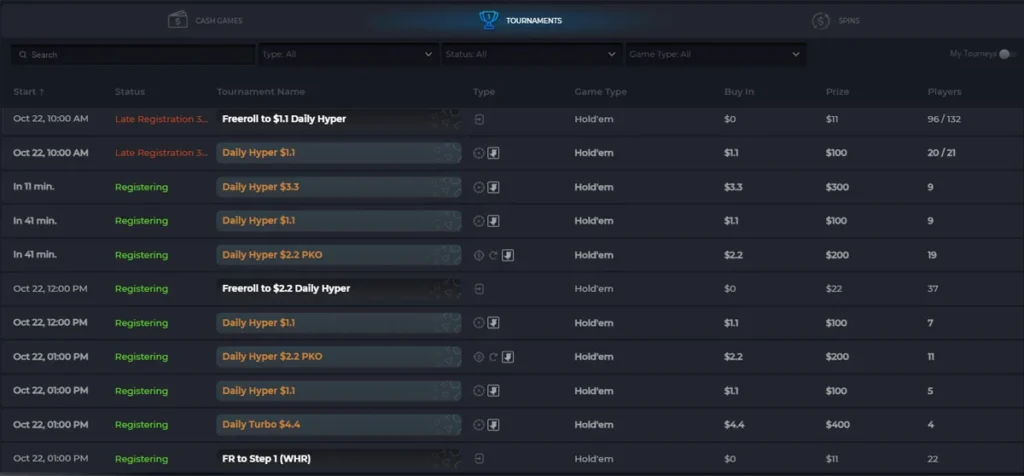Expand the Game Type: All dropdown
The width and height of the screenshot is (1024, 476).
click(715, 54)
